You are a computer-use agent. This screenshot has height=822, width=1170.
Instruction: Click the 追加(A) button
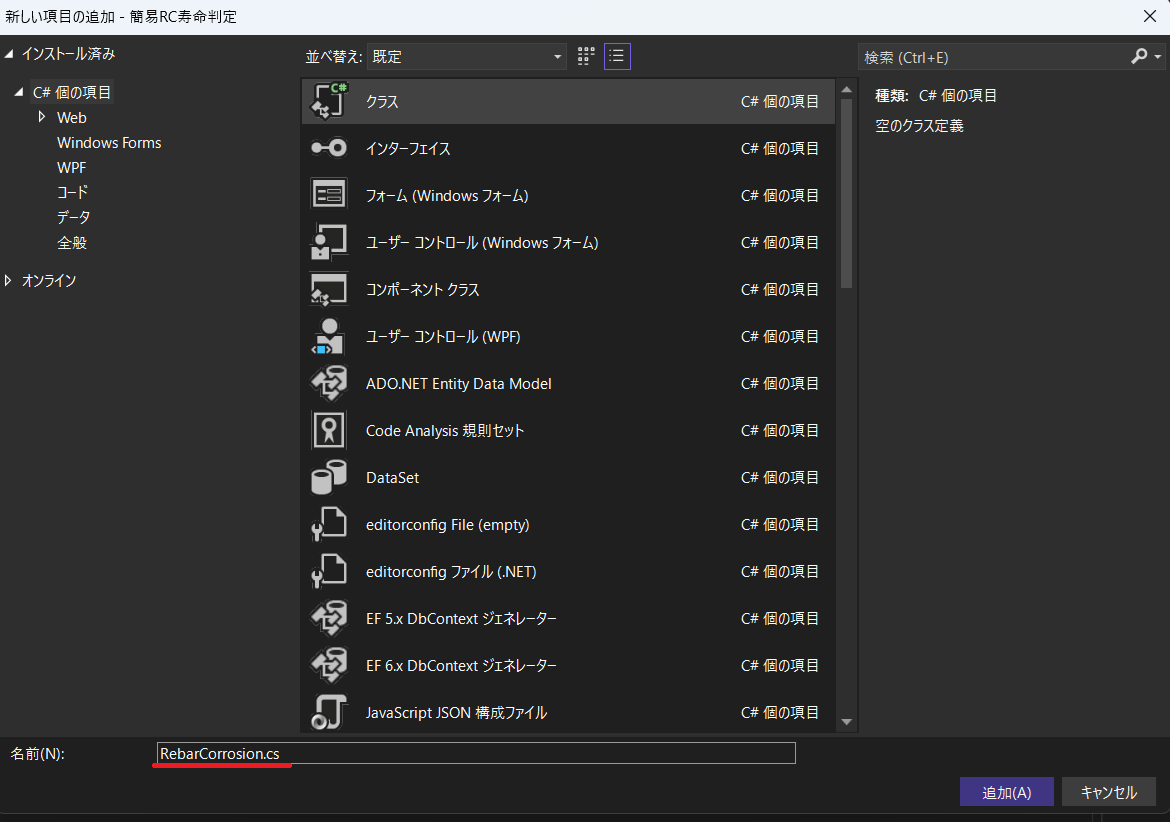1006,792
